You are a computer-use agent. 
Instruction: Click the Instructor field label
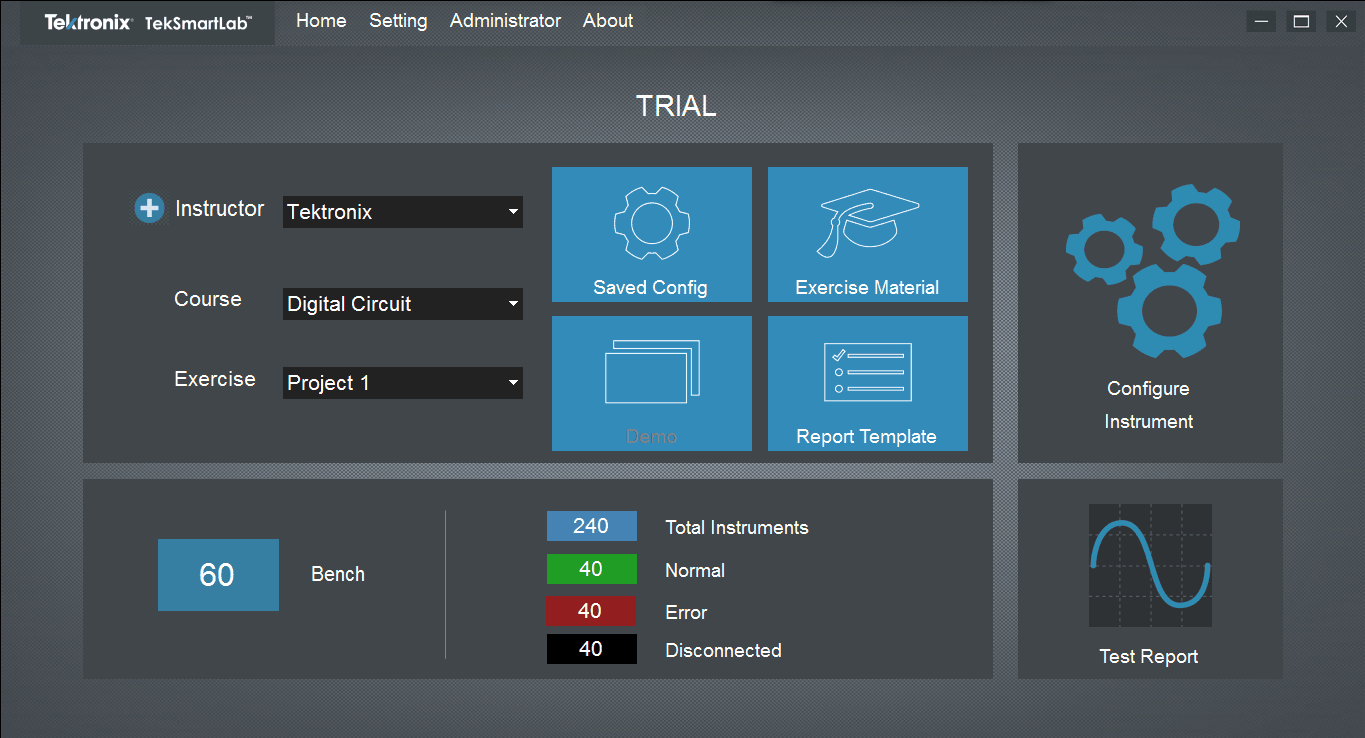point(220,209)
